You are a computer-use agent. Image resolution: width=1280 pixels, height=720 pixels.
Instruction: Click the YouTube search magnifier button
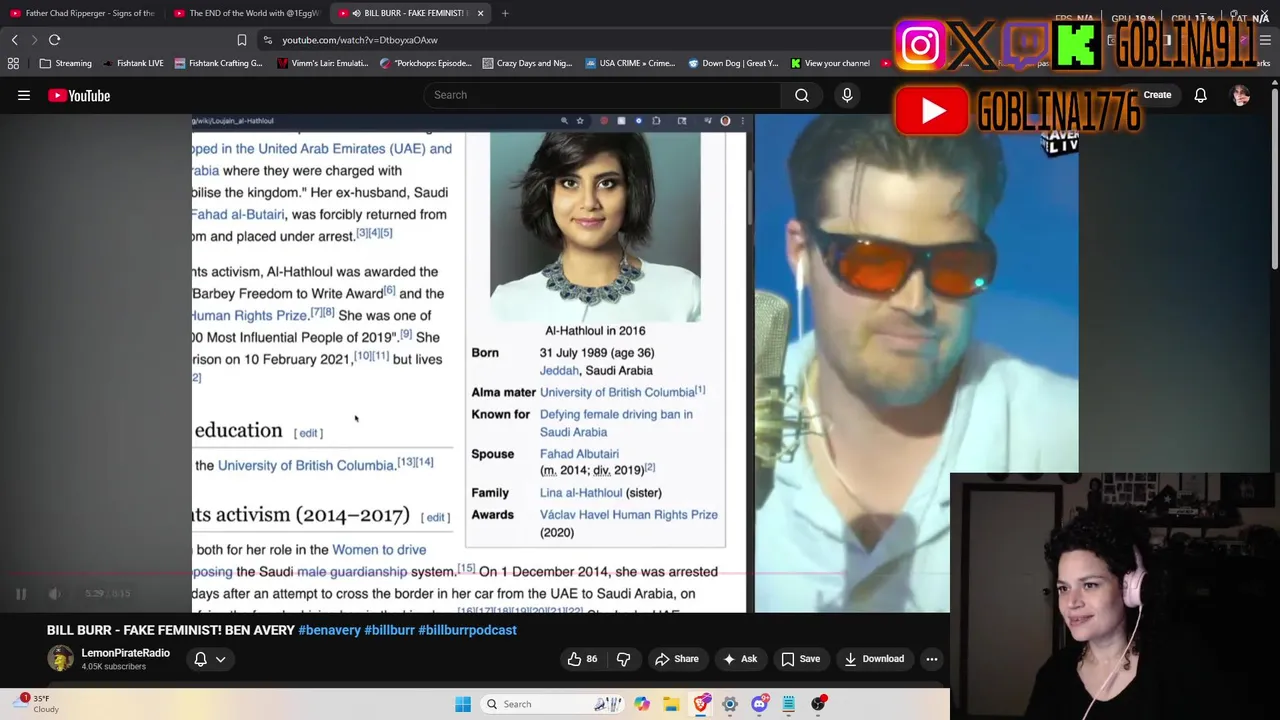(x=802, y=95)
